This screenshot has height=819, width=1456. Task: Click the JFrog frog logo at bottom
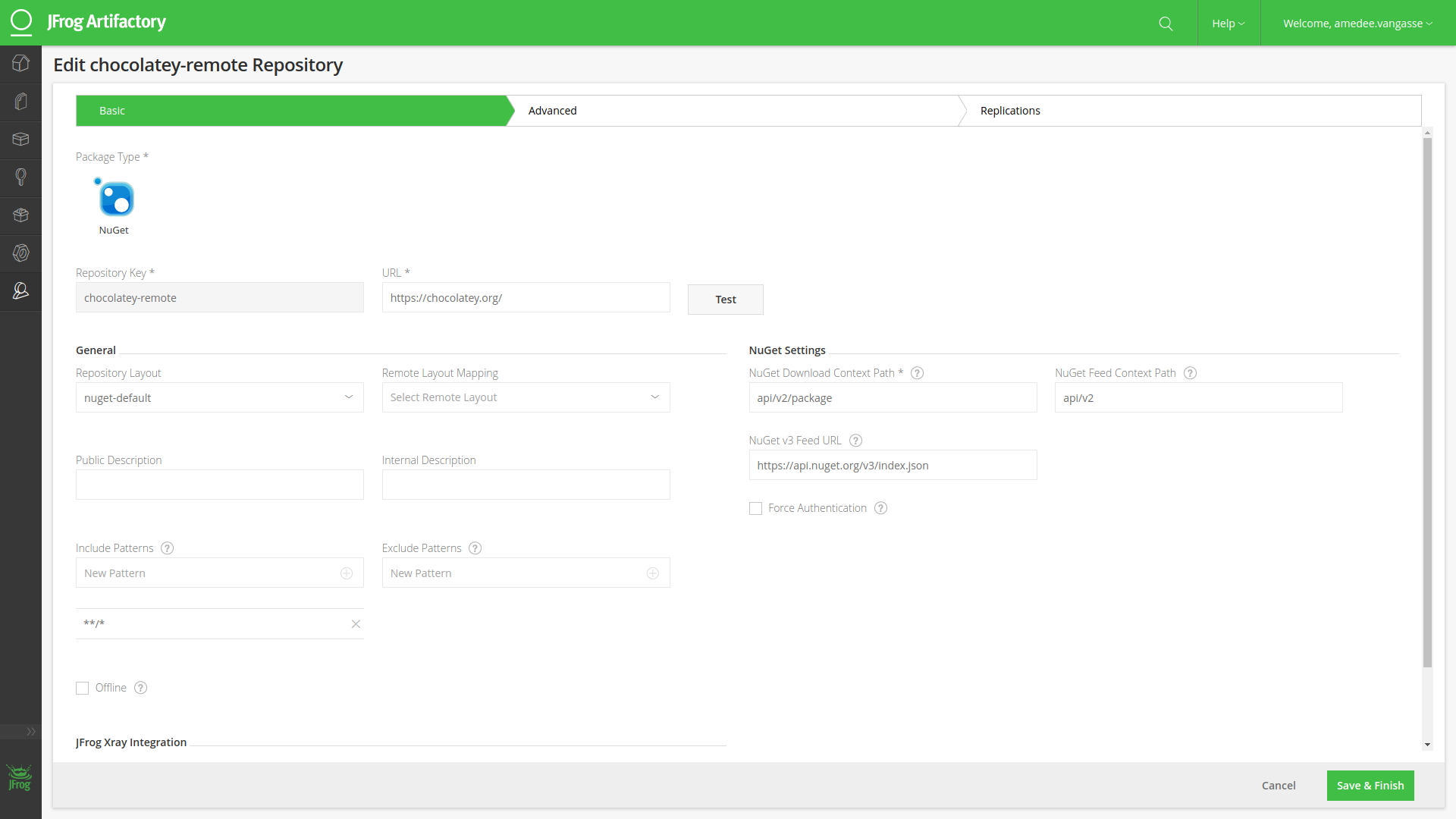[20, 778]
